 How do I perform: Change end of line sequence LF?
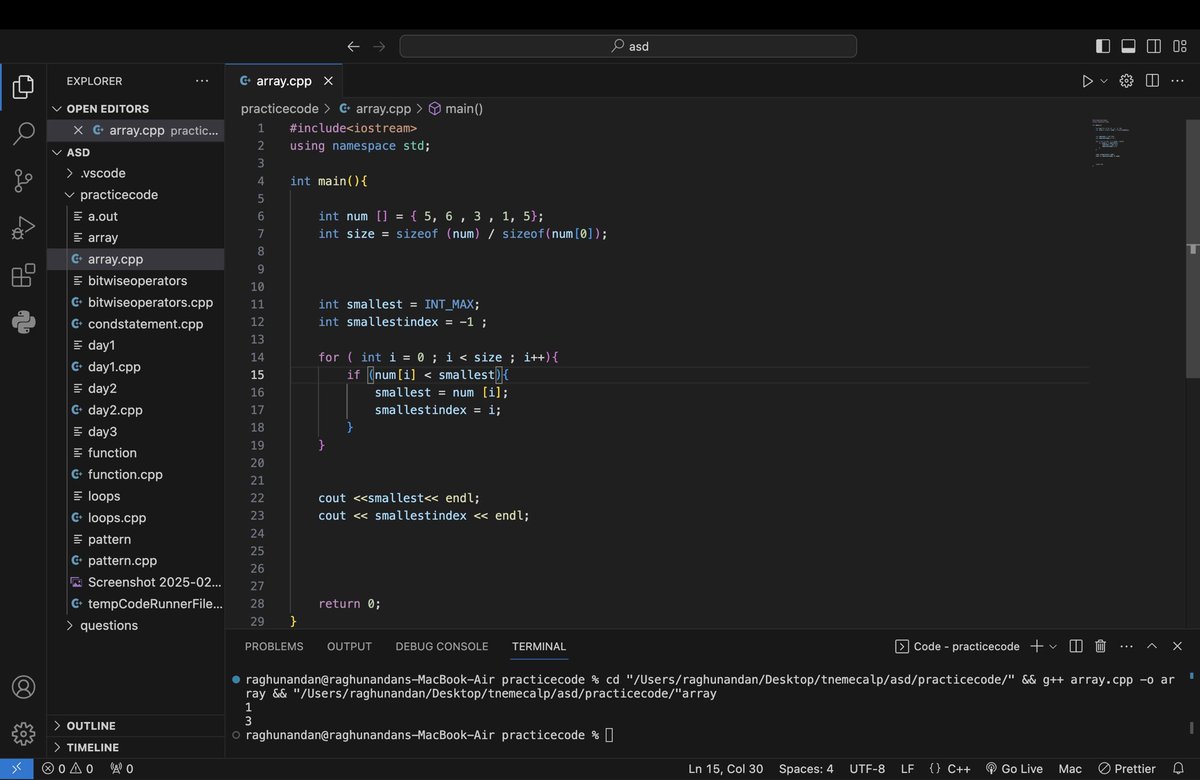click(907, 769)
